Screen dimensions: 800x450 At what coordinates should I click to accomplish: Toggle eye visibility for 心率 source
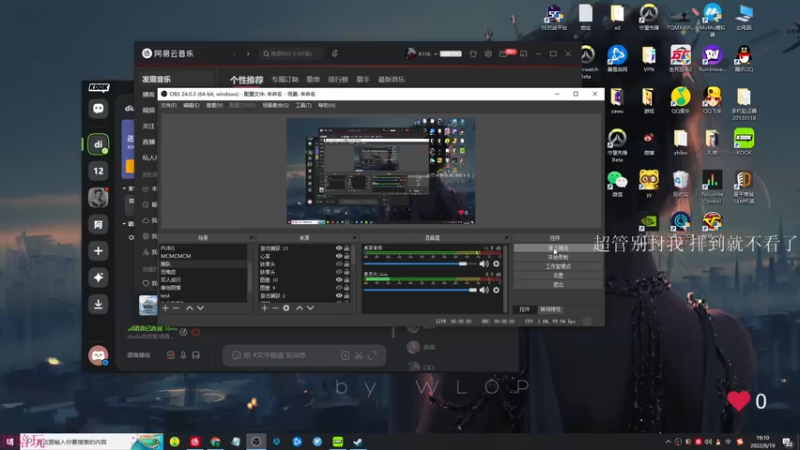[x=339, y=256]
